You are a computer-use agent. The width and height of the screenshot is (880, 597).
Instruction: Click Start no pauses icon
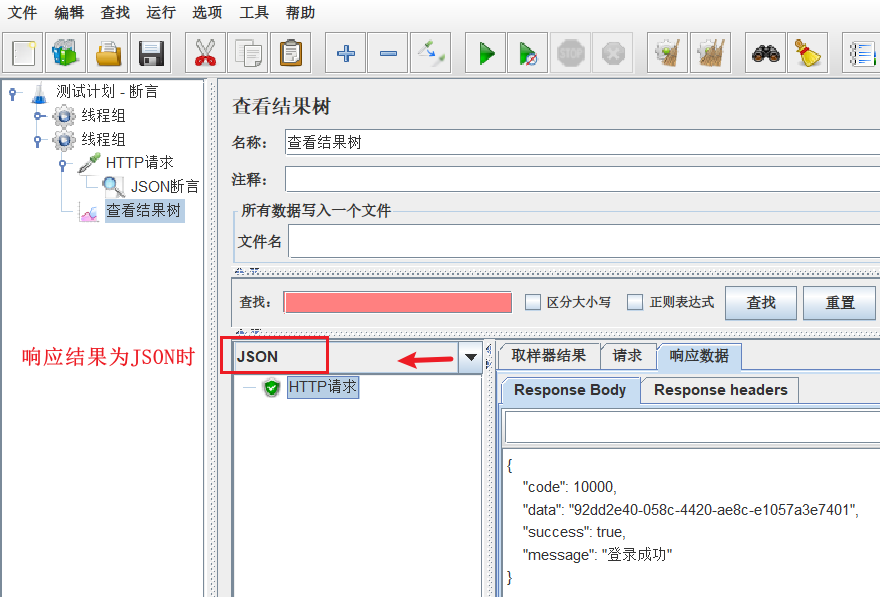click(528, 53)
